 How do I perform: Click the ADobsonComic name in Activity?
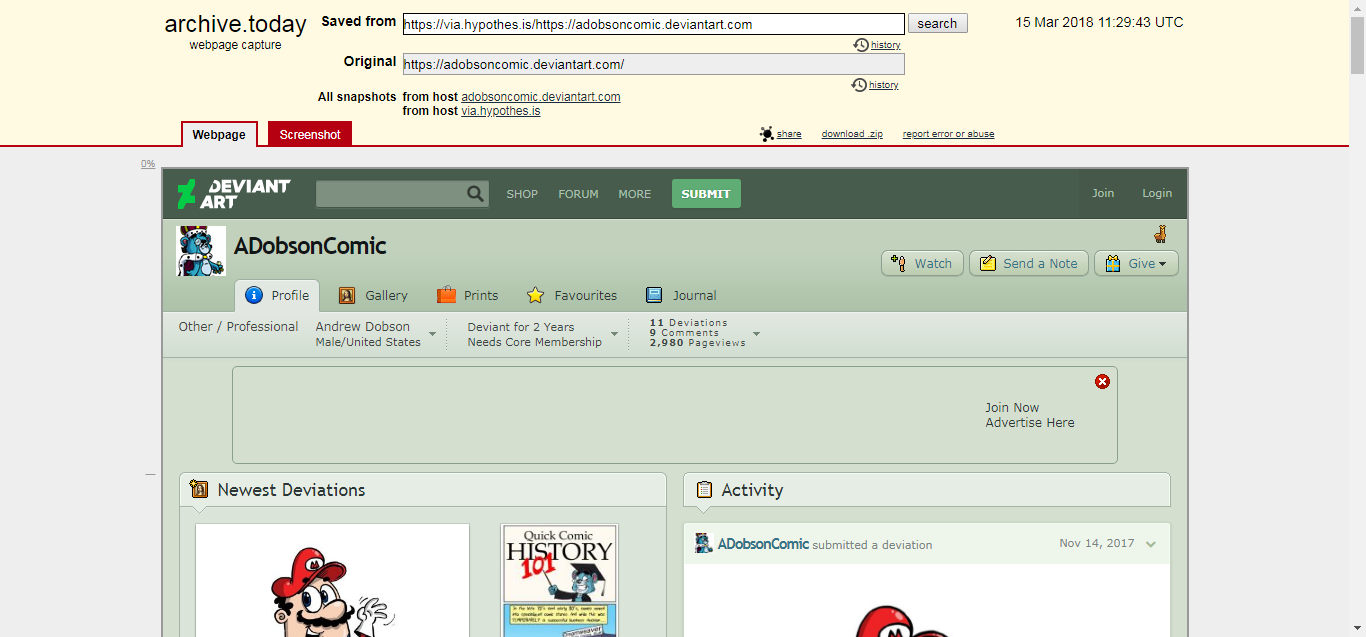763,544
